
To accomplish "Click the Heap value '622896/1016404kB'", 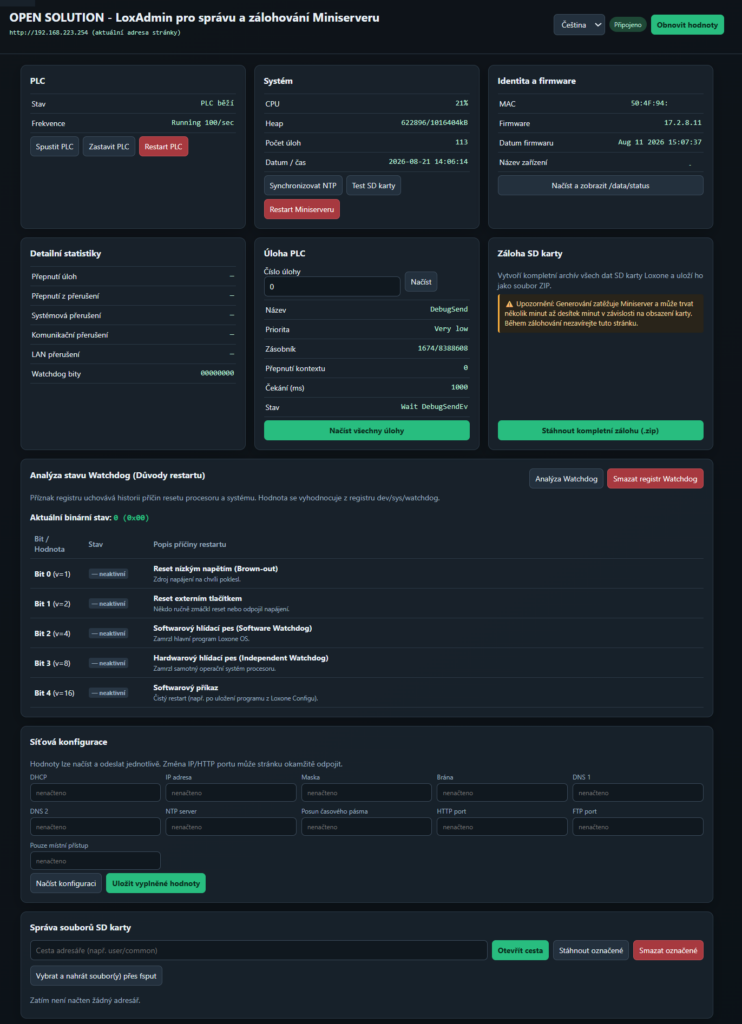I will point(434,123).
